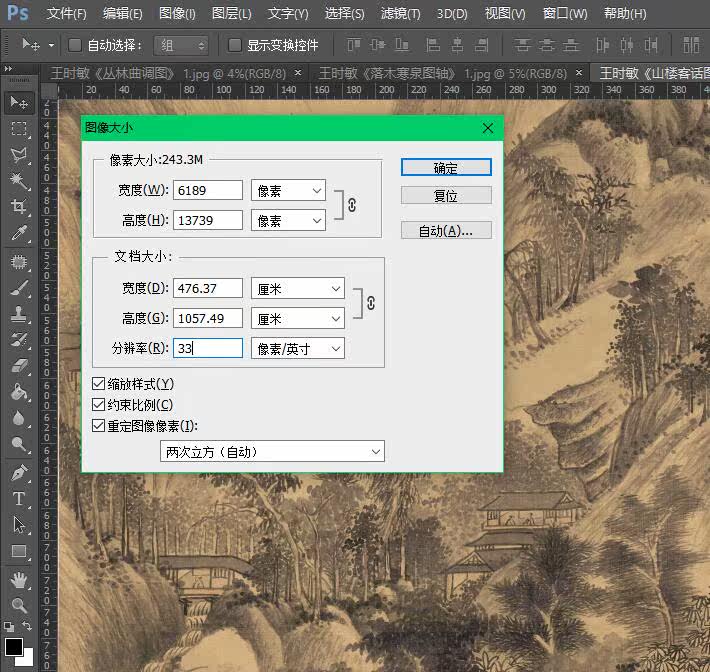Click the pixel height 13739 field
710x672 pixels.
coord(208,220)
